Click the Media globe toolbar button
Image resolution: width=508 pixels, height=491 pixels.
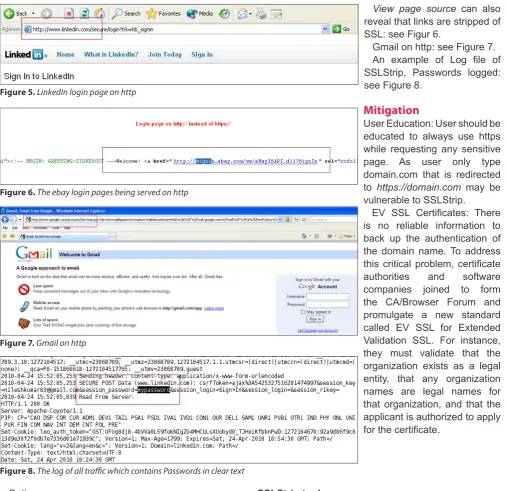(x=200, y=14)
